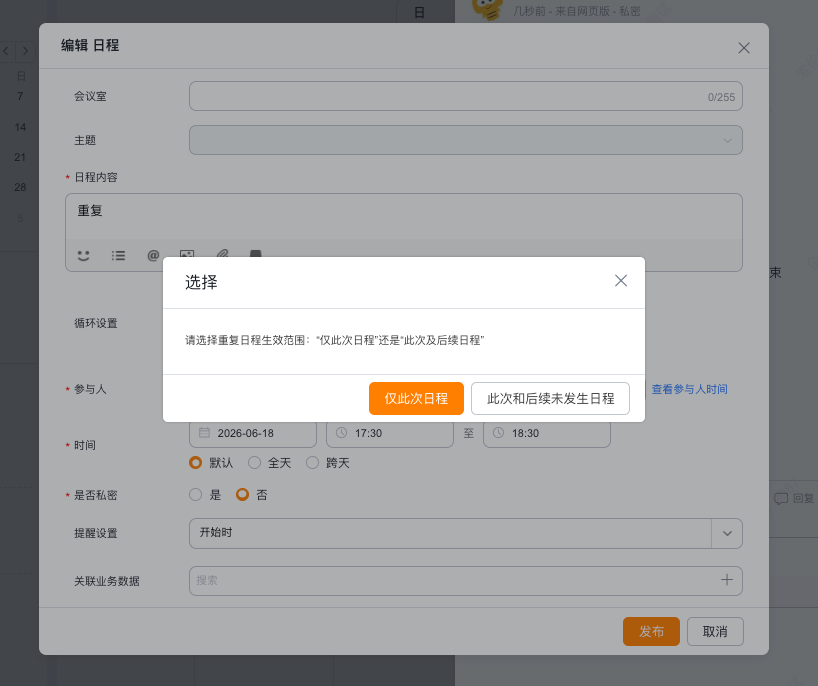Select date 28 in background calendar
This screenshot has height=686, width=818.
[20, 187]
